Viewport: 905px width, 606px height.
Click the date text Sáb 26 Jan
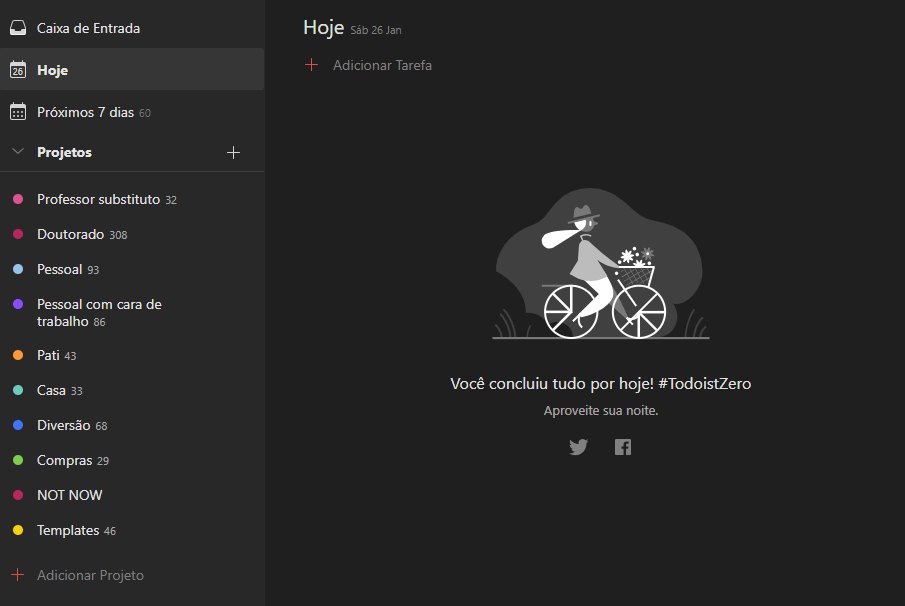[x=376, y=30]
